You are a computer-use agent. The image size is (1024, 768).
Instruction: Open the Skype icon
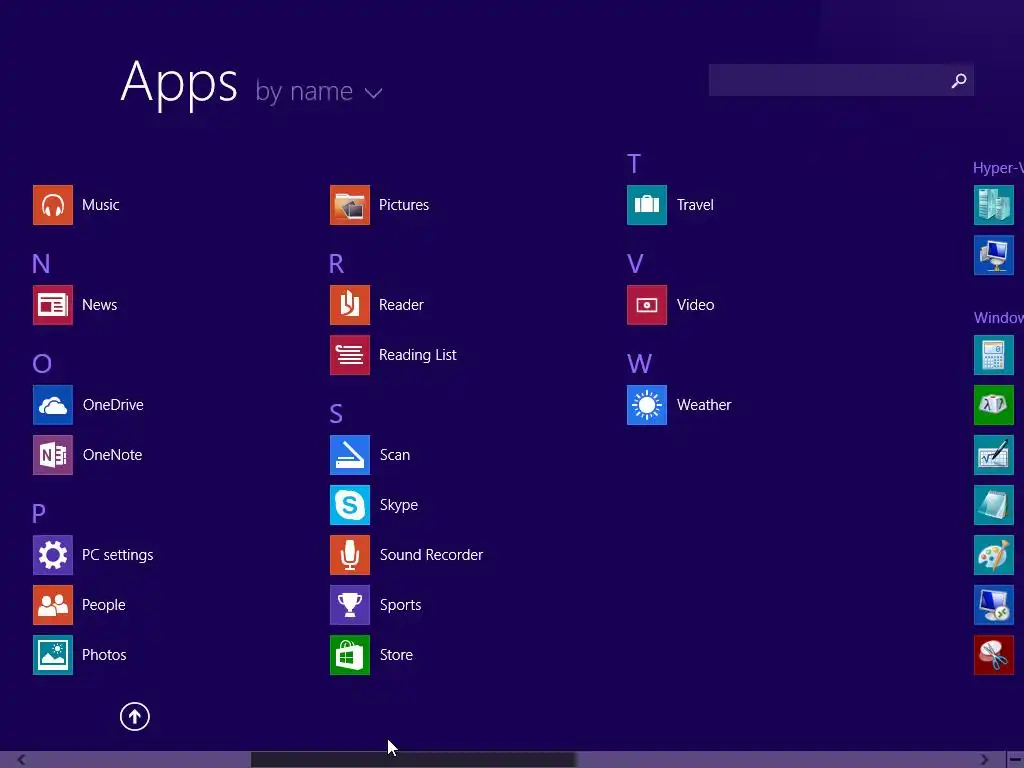point(350,505)
